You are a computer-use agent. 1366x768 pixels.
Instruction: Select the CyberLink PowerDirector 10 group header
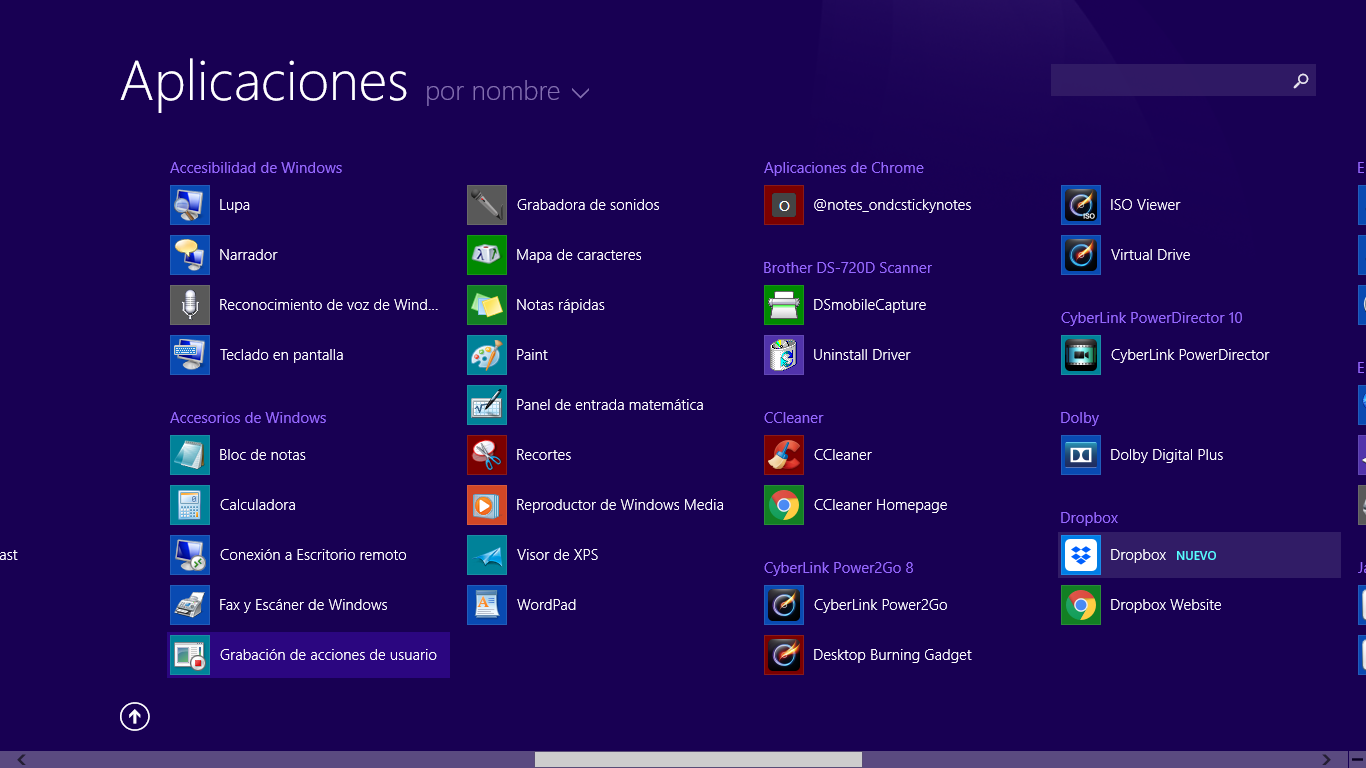point(1151,318)
